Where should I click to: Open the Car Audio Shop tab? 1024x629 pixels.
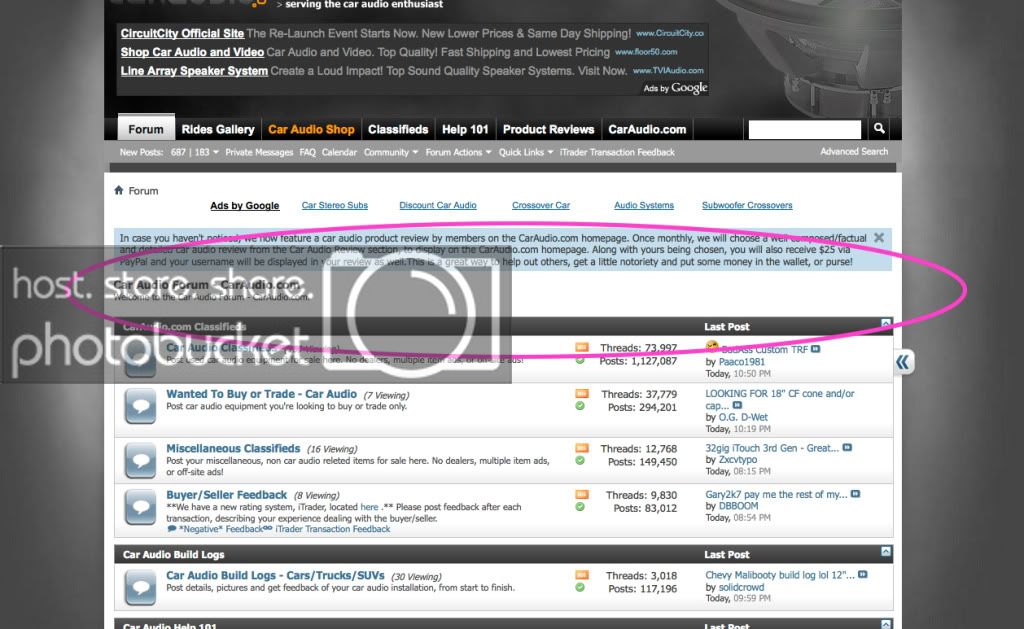(x=312, y=129)
